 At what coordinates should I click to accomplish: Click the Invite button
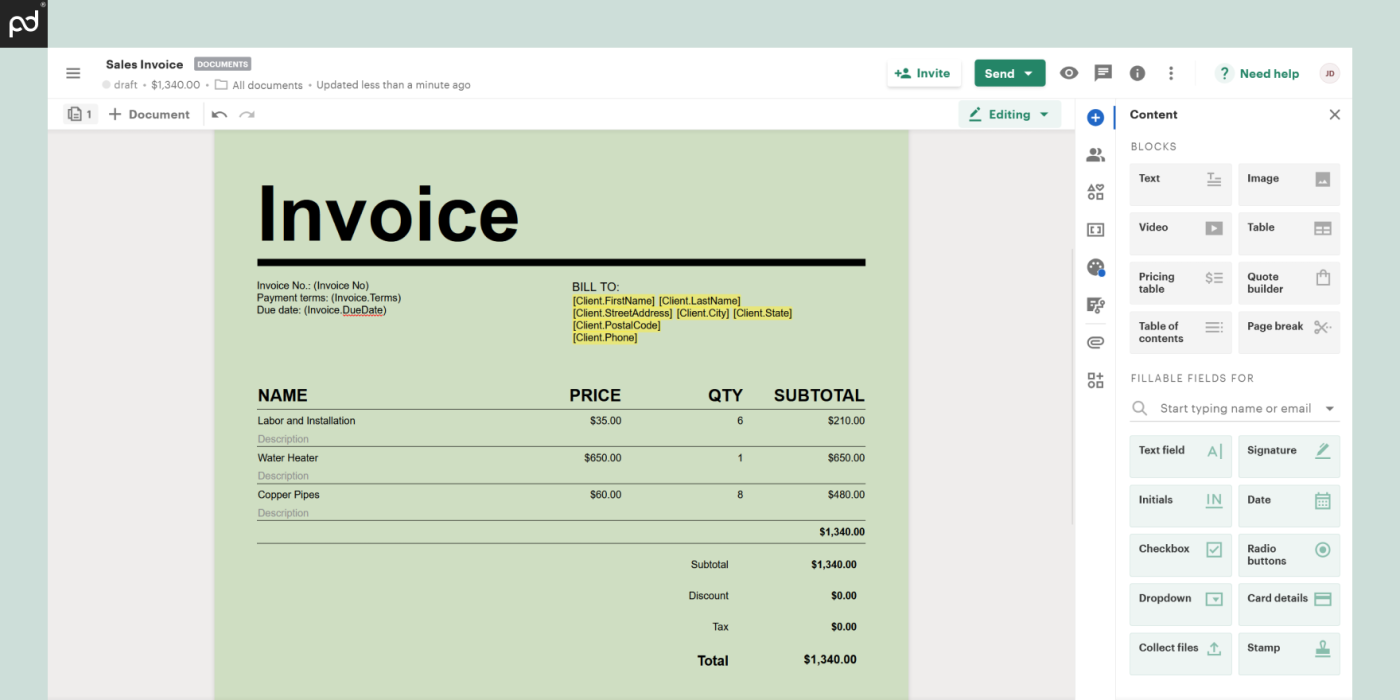pos(923,72)
